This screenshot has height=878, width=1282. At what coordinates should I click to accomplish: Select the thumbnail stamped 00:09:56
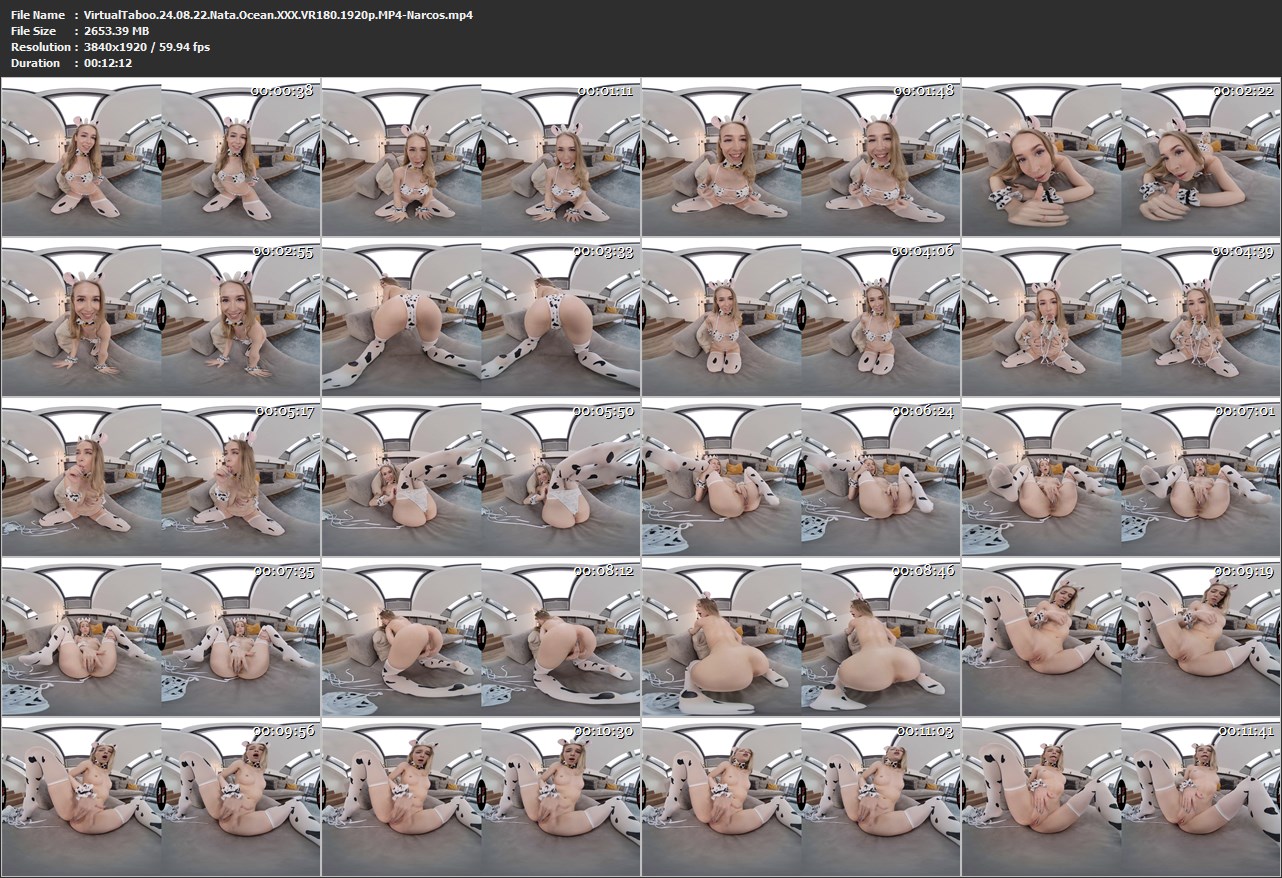coord(161,797)
